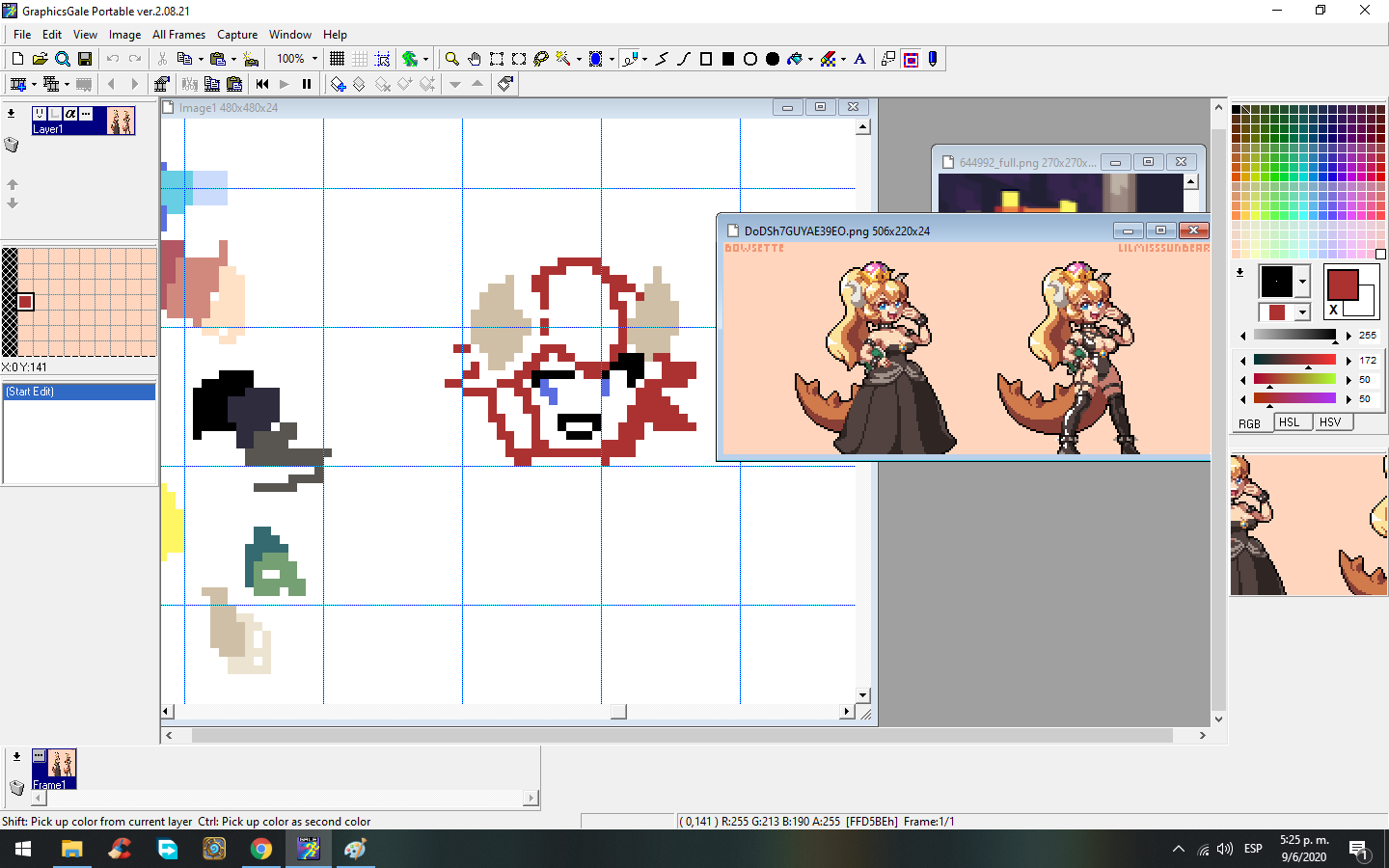This screenshot has width=1389, height=868.
Task: Expand the Paste options dropdown arrow
Action: (x=233, y=59)
